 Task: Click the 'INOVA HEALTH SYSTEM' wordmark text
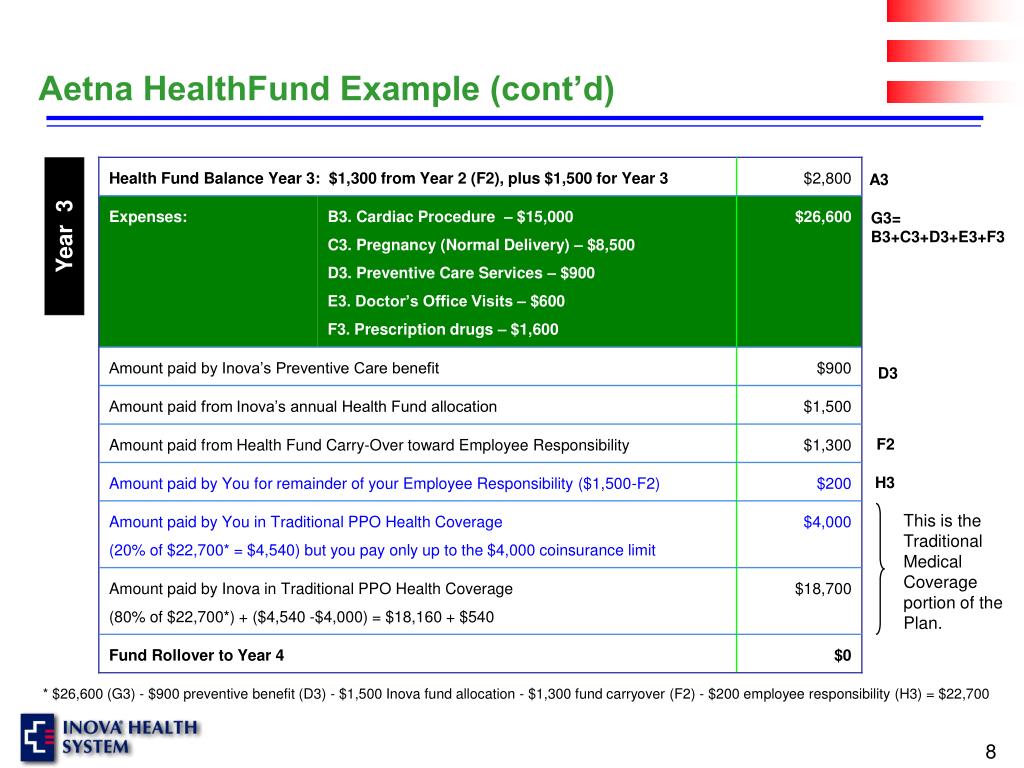131,738
